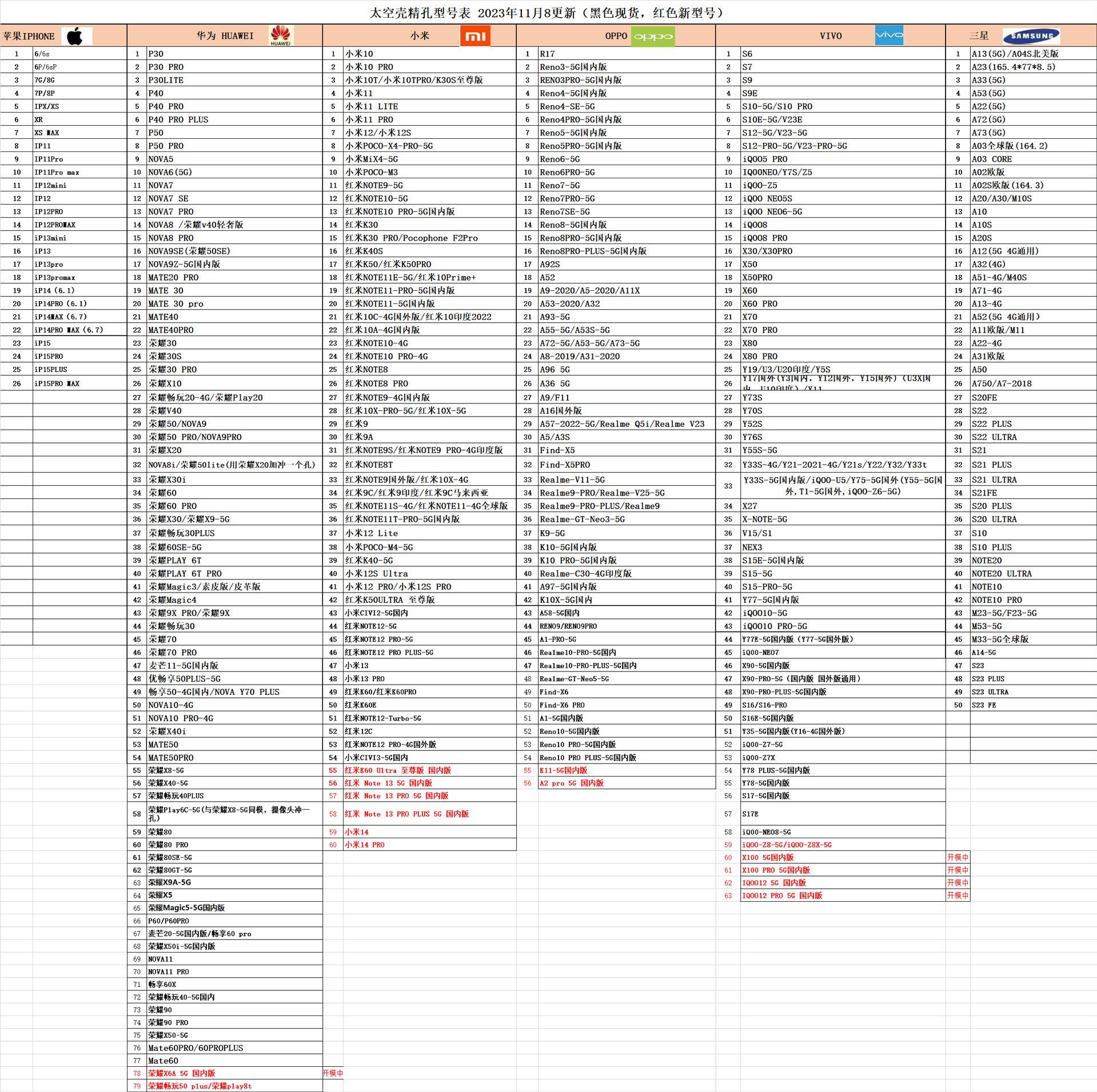Select cell iQOO10 PRO-5G
The height and width of the screenshot is (1092, 1097).
843,626
